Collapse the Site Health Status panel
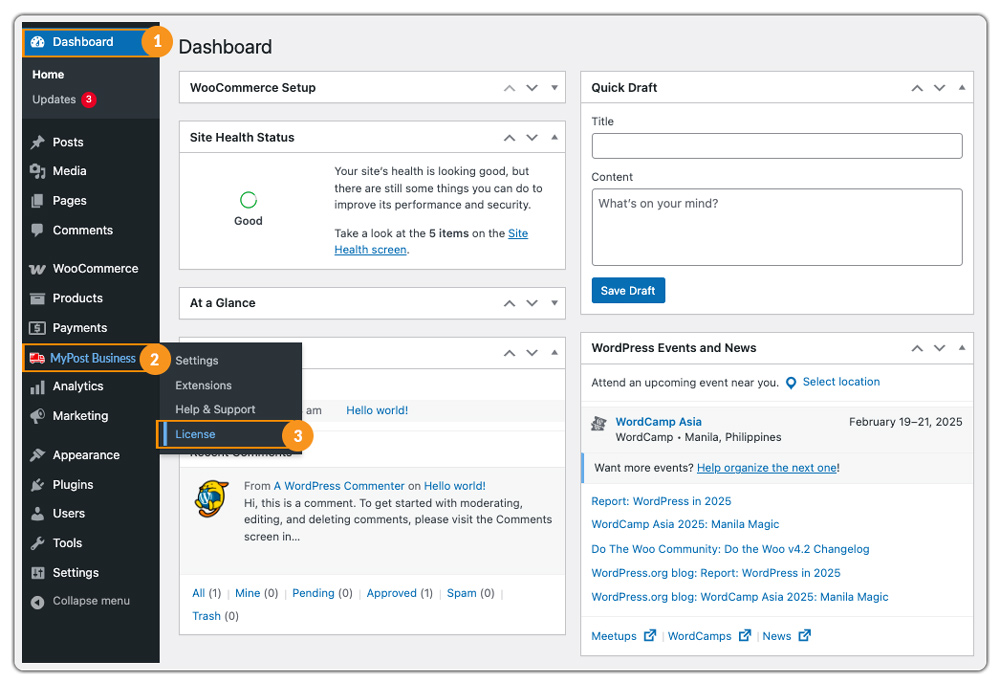 [x=554, y=138]
